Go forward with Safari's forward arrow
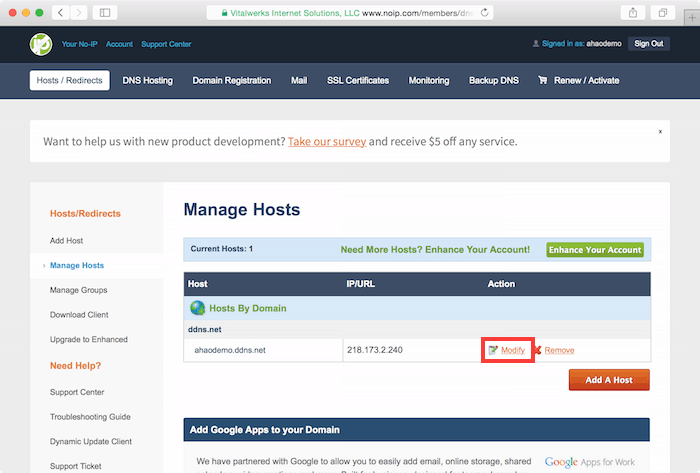The height and width of the screenshot is (473, 700). click(79, 12)
